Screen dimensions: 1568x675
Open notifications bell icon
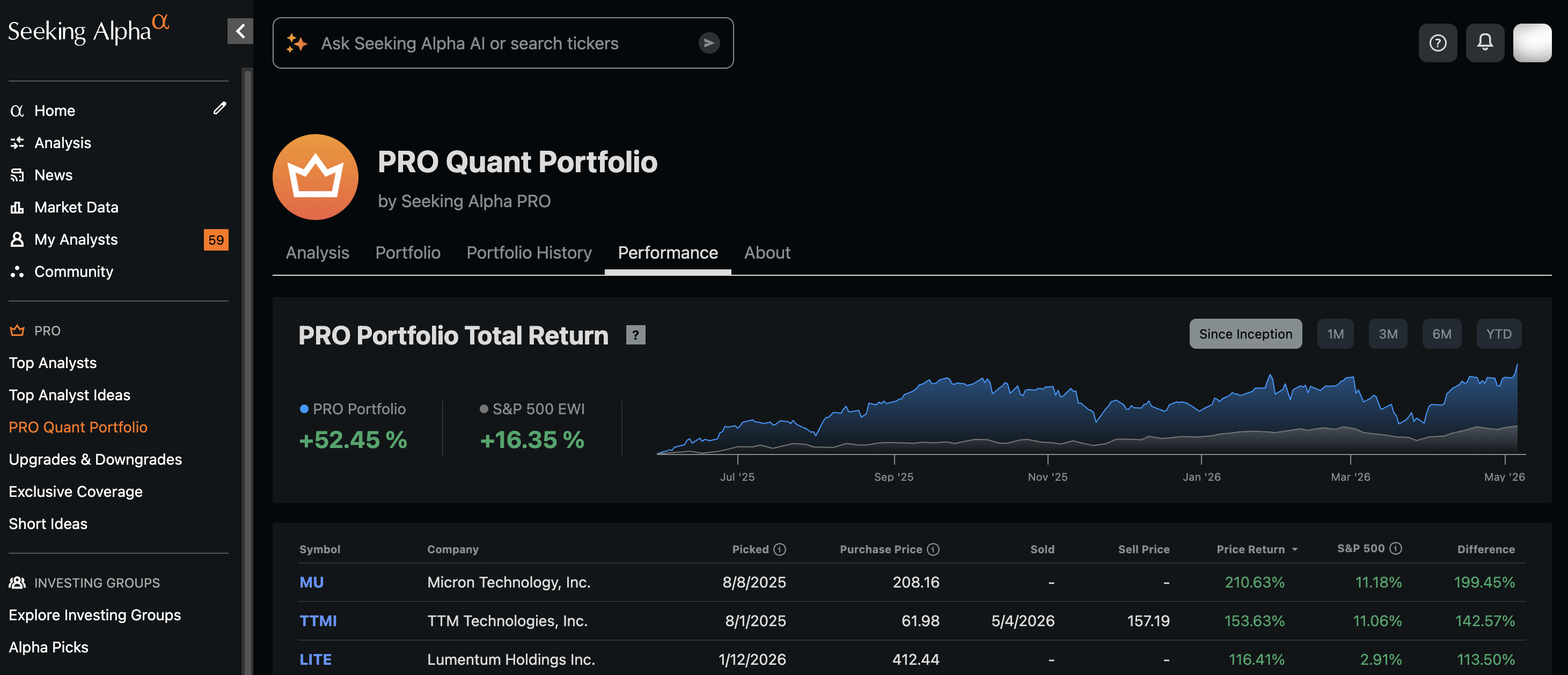[1485, 42]
